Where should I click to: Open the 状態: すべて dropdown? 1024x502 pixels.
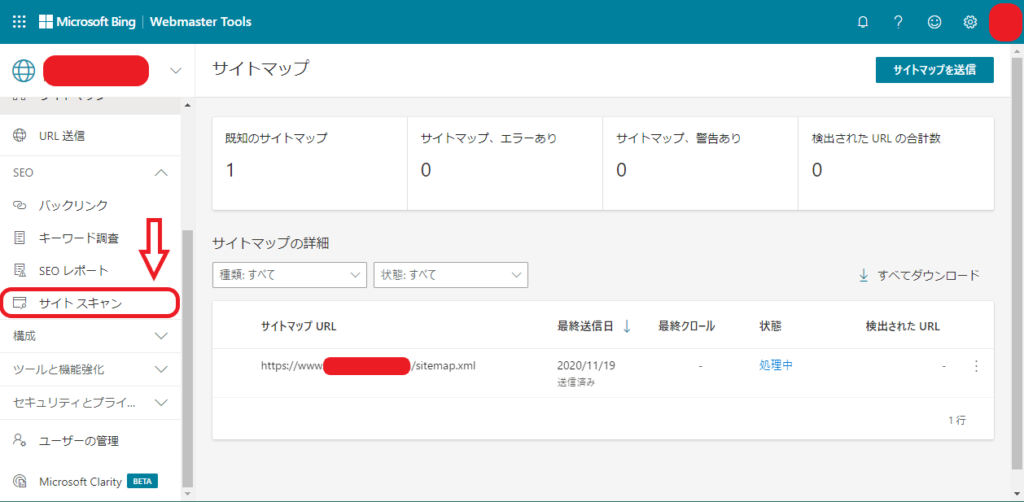451,275
